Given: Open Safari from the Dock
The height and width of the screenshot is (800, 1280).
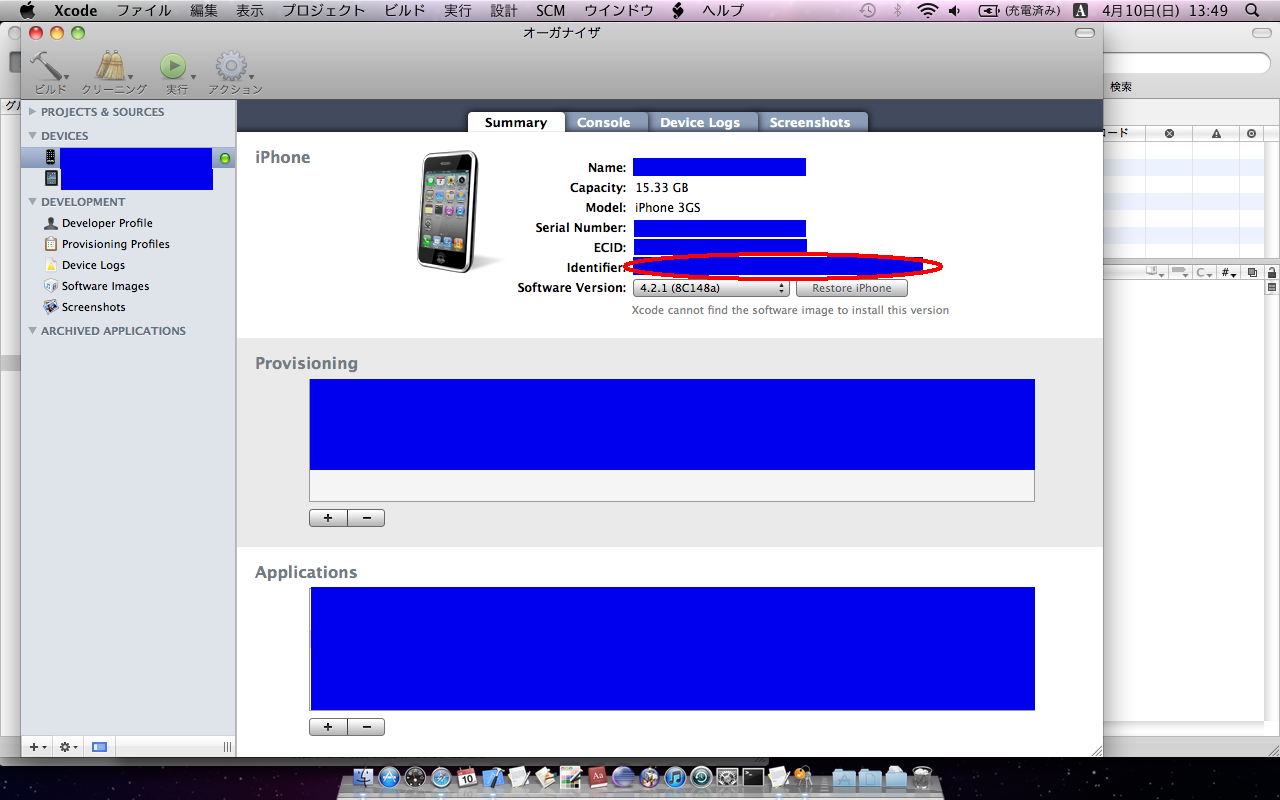Looking at the screenshot, I should pos(441,777).
